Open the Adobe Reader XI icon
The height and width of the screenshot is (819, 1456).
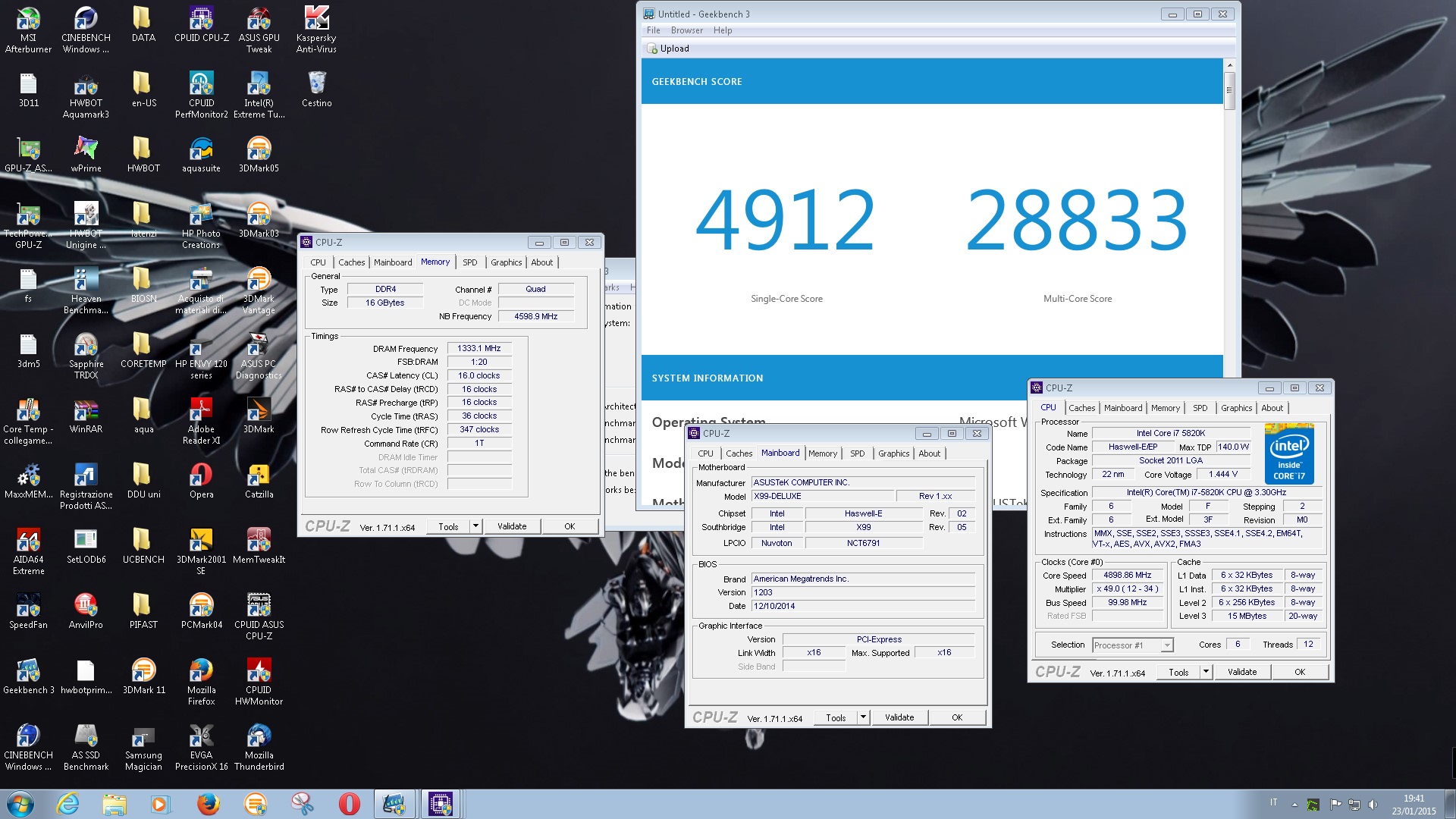[201, 421]
